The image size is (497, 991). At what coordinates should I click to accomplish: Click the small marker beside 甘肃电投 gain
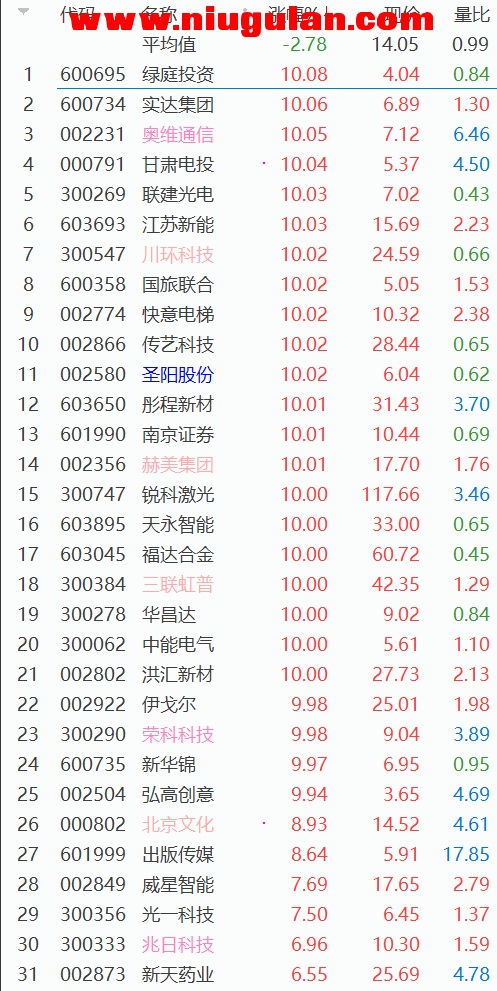pyautogui.click(x=264, y=164)
